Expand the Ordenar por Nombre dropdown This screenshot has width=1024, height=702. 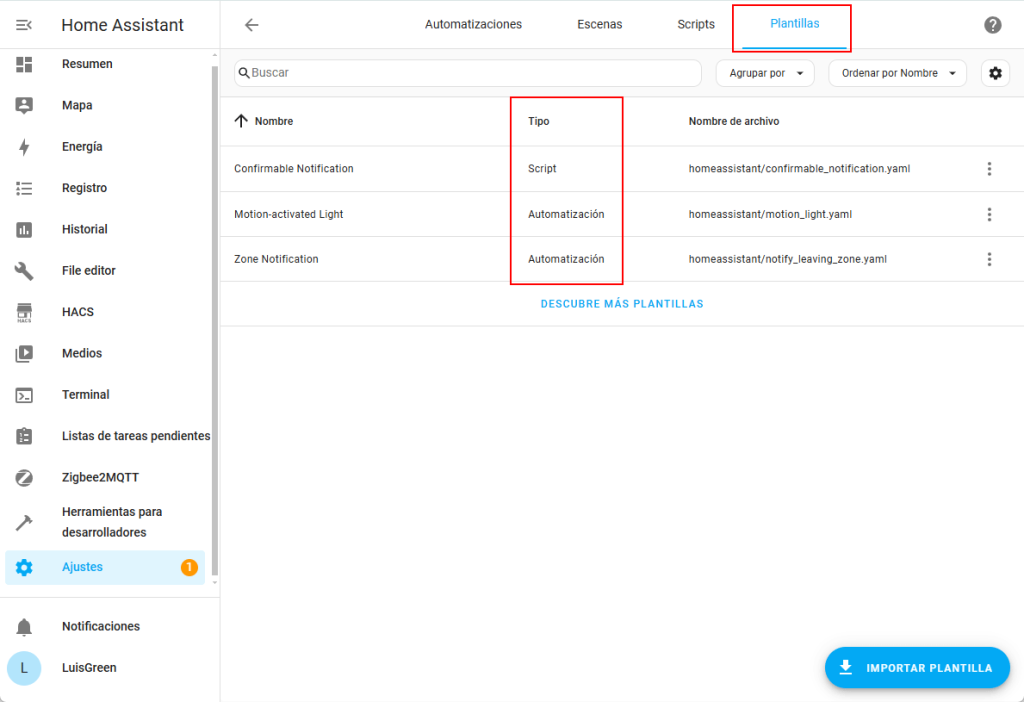(x=897, y=73)
